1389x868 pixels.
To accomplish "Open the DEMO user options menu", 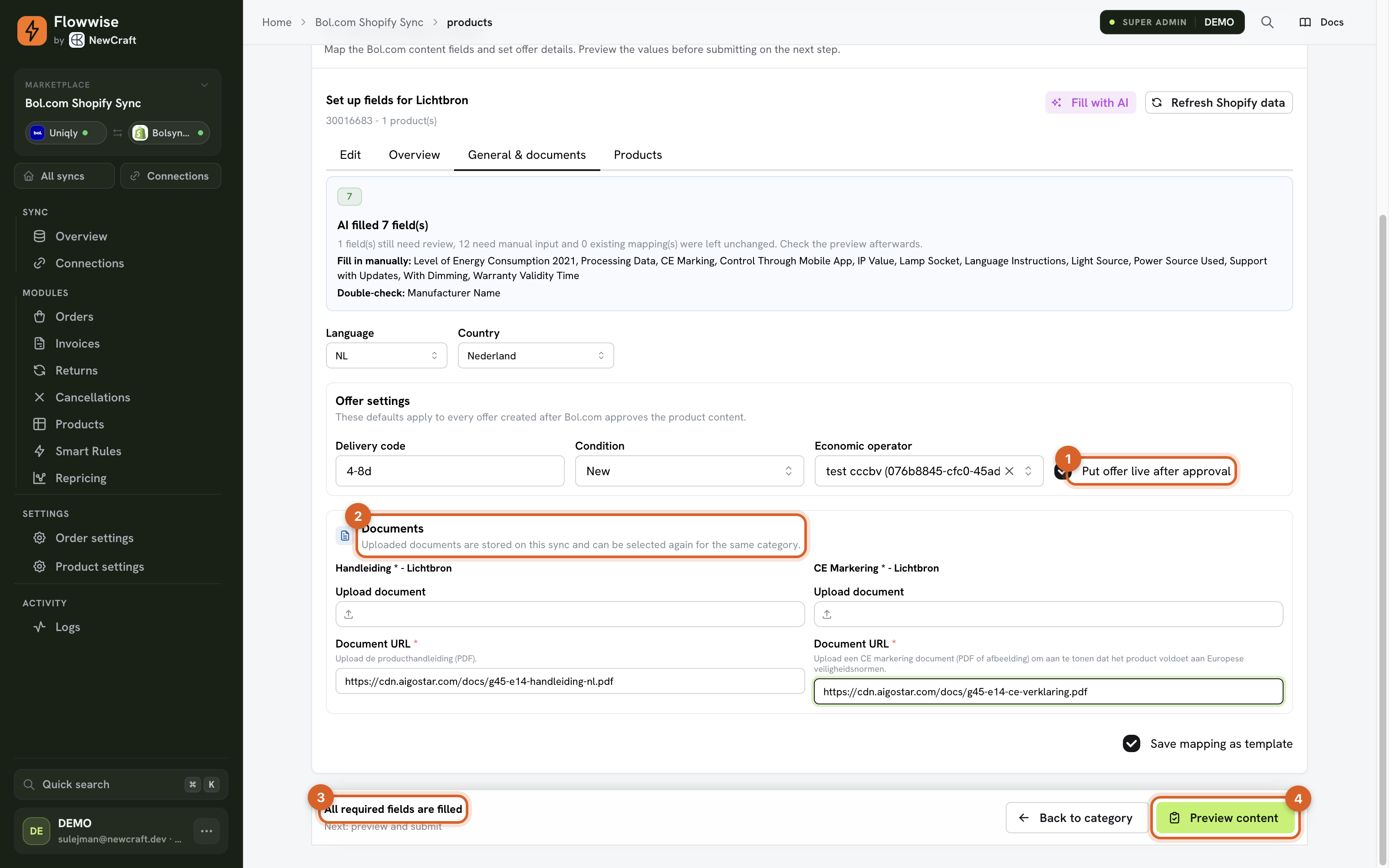I will pyautogui.click(x=207, y=831).
